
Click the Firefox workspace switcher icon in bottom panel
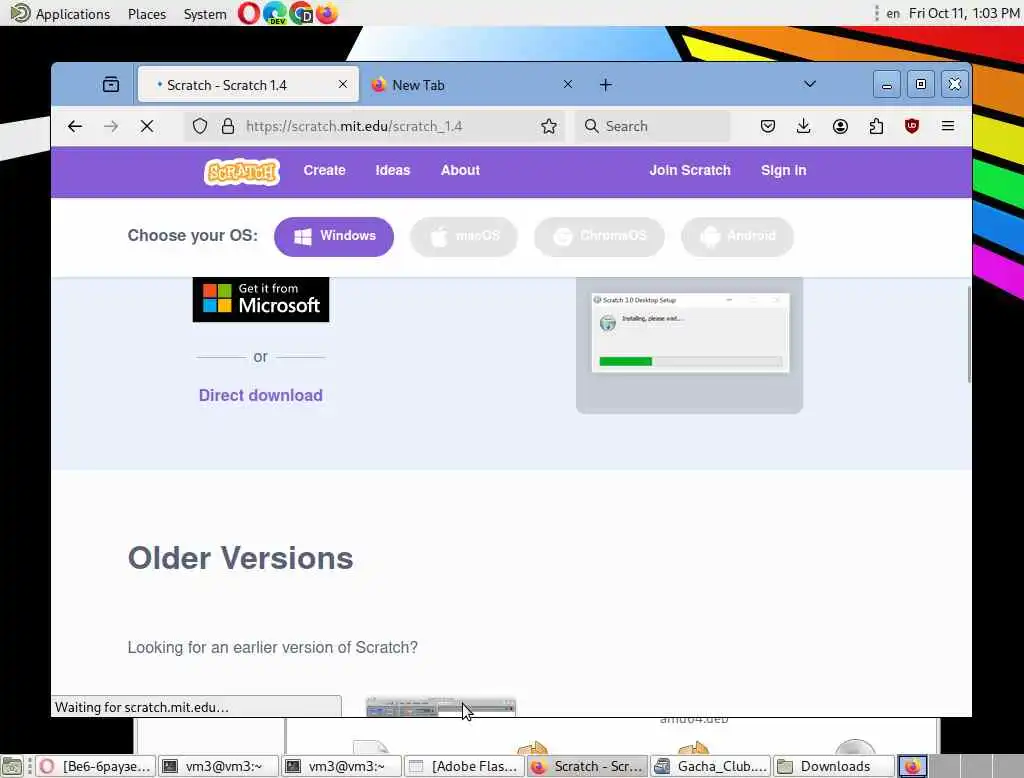point(912,766)
